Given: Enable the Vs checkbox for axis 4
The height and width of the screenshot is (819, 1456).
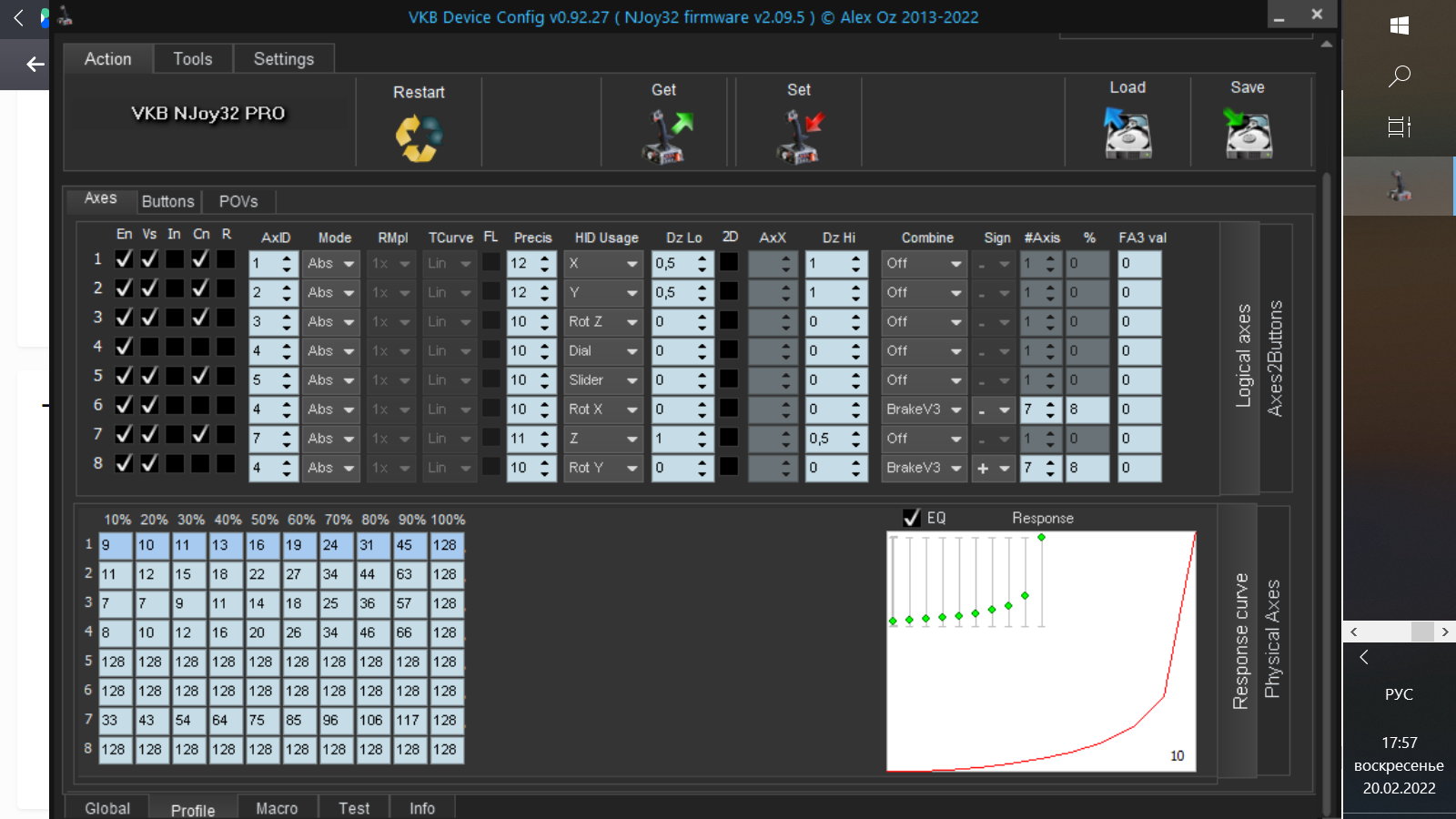Looking at the screenshot, I should [149, 347].
